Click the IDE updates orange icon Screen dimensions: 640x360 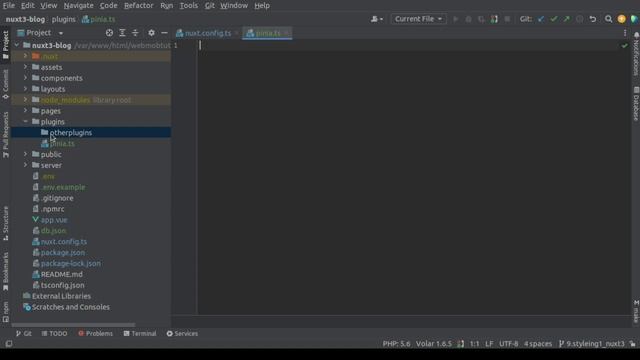pyautogui.click(x=622, y=19)
